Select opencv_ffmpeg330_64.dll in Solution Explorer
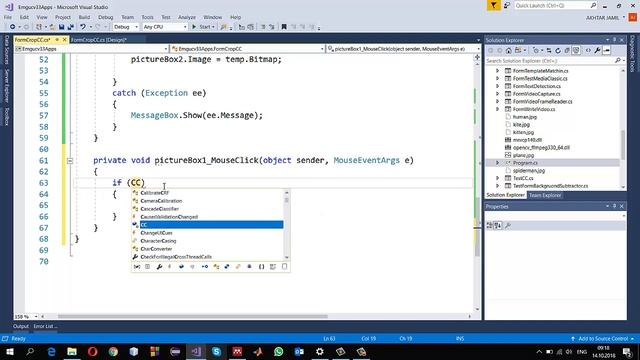 (541, 148)
